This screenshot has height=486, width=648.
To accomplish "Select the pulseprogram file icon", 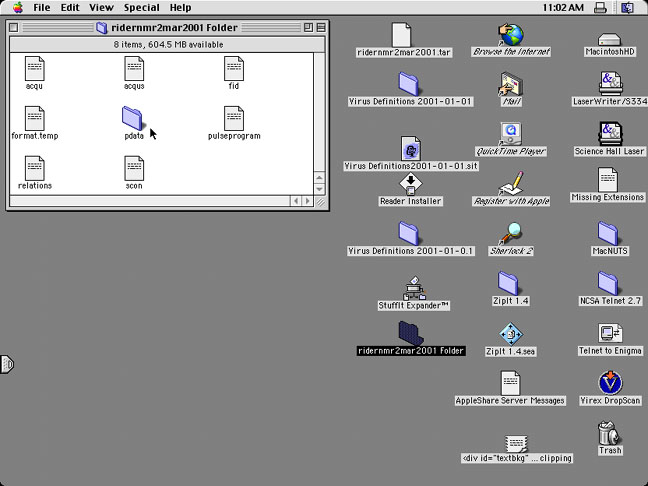I will click(234, 119).
